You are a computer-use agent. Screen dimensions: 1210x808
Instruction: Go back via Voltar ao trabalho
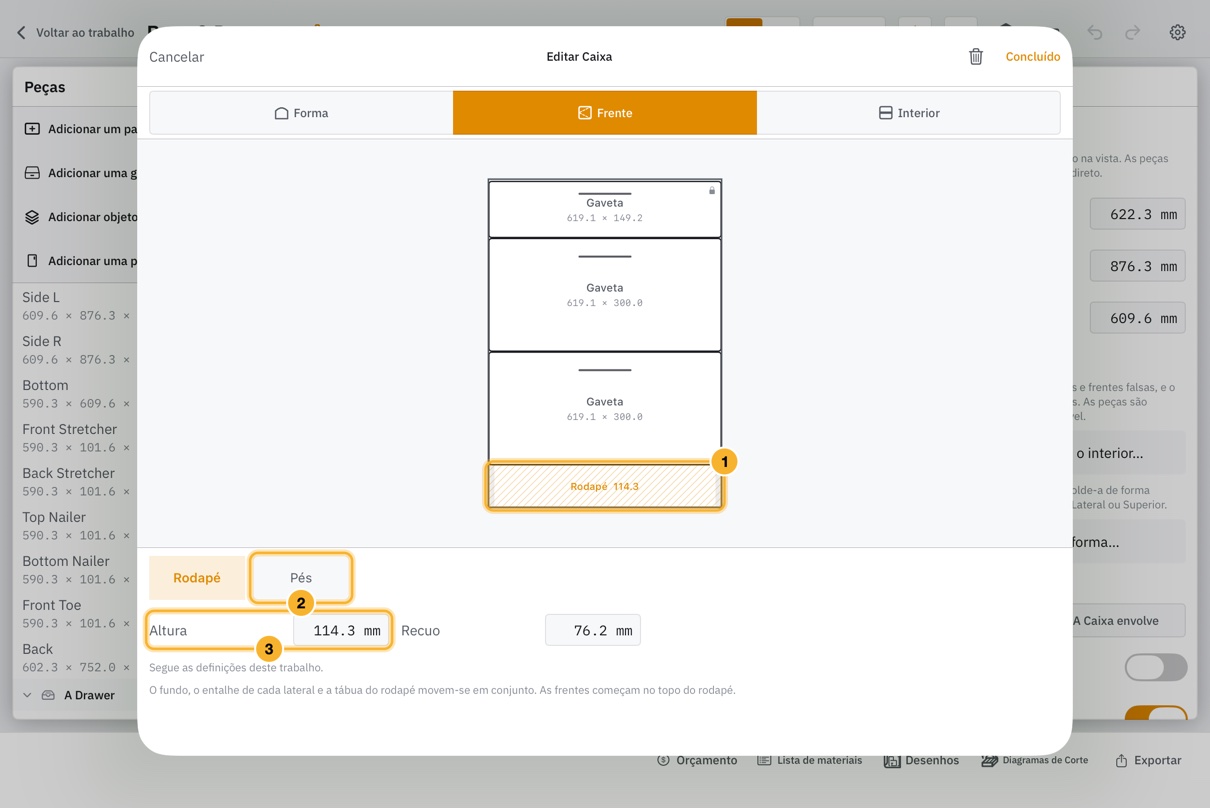point(75,32)
